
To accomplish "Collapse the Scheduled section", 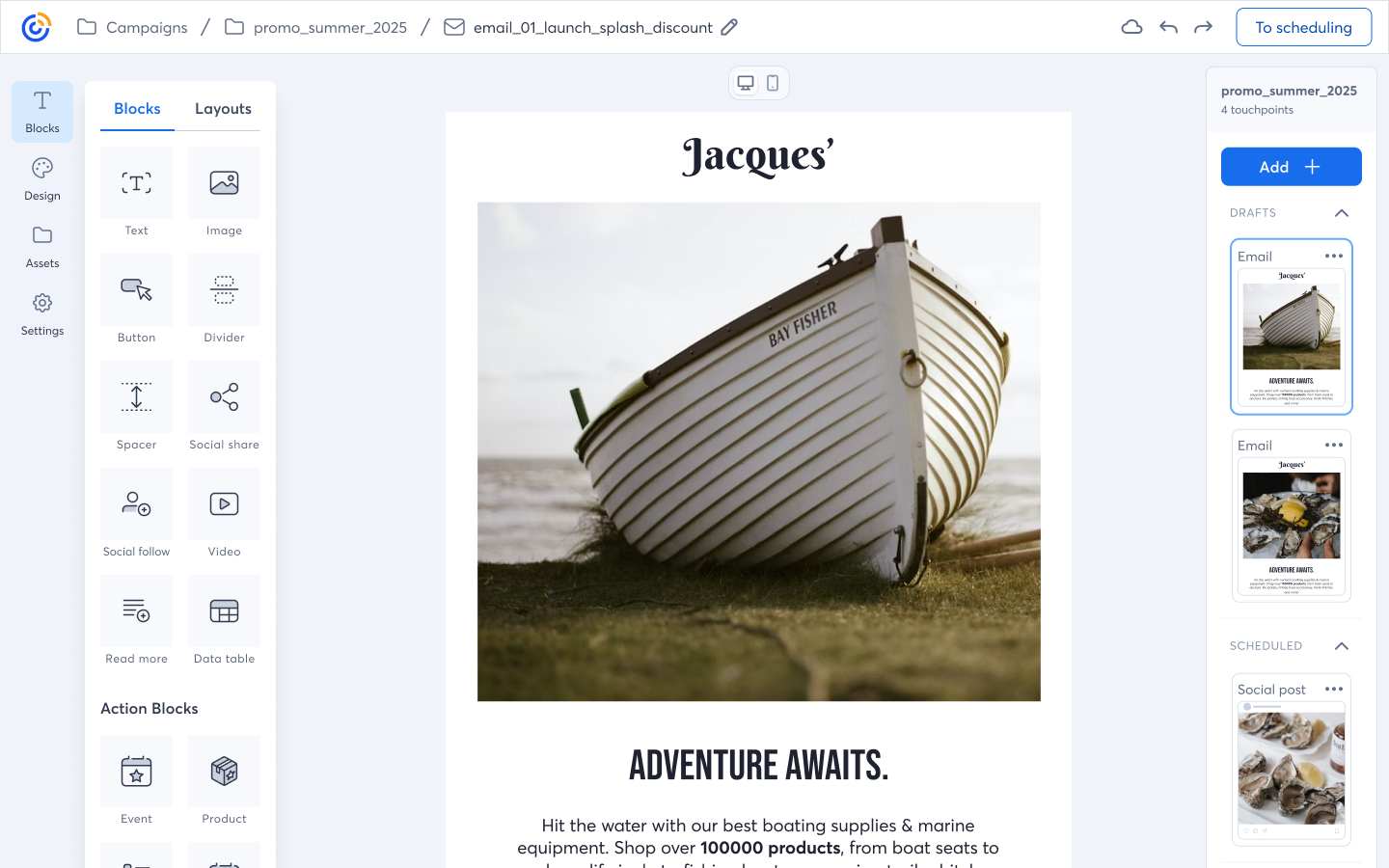I will [x=1341, y=646].
